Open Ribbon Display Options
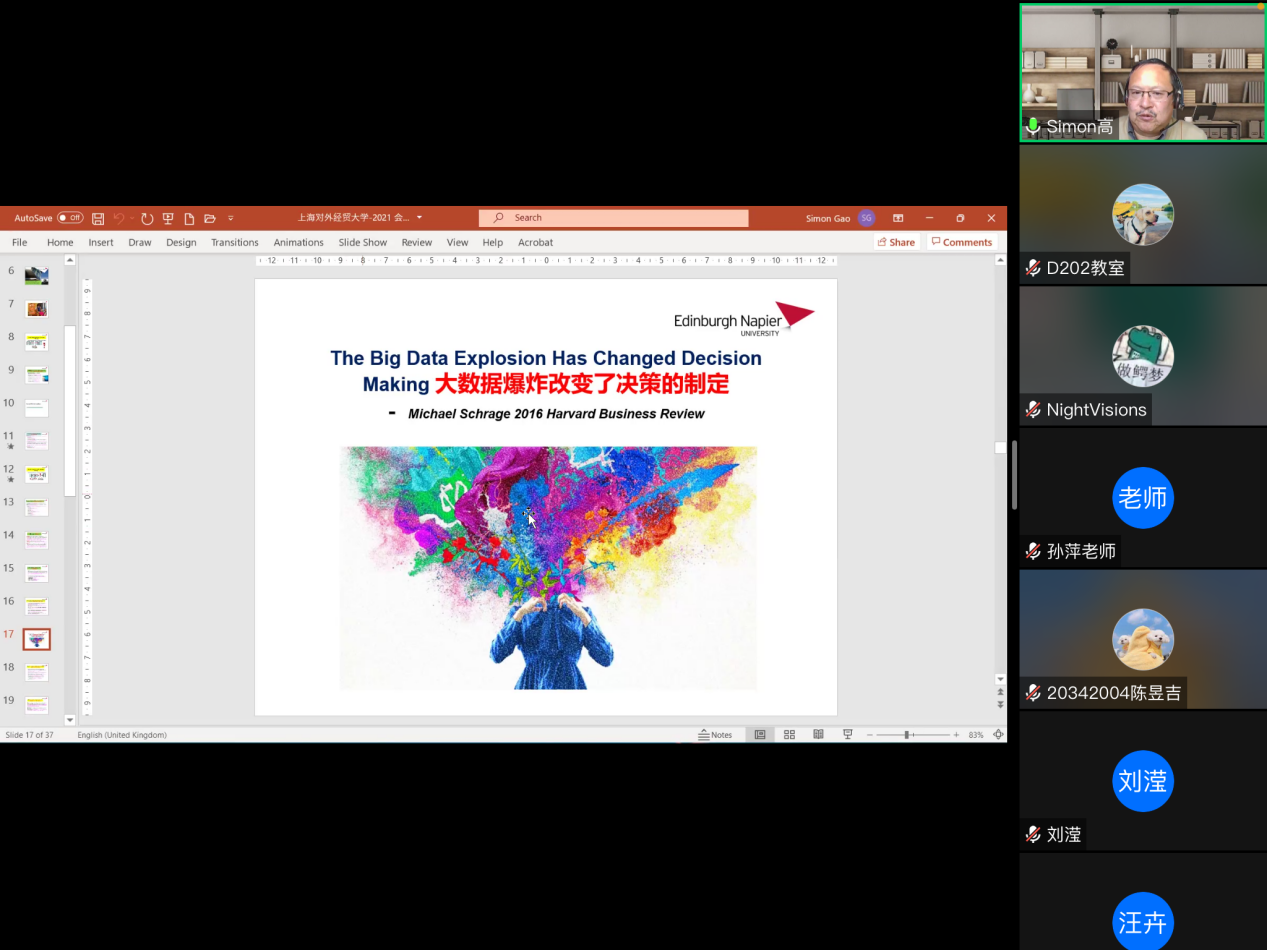This screenshot has height=950, width=1267. (898, 218)
